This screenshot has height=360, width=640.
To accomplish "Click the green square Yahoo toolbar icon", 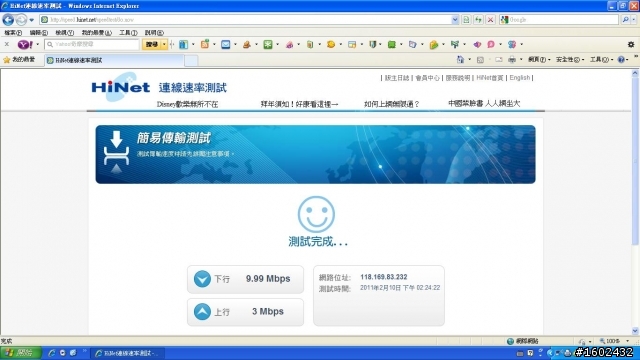I will [391, 44].
